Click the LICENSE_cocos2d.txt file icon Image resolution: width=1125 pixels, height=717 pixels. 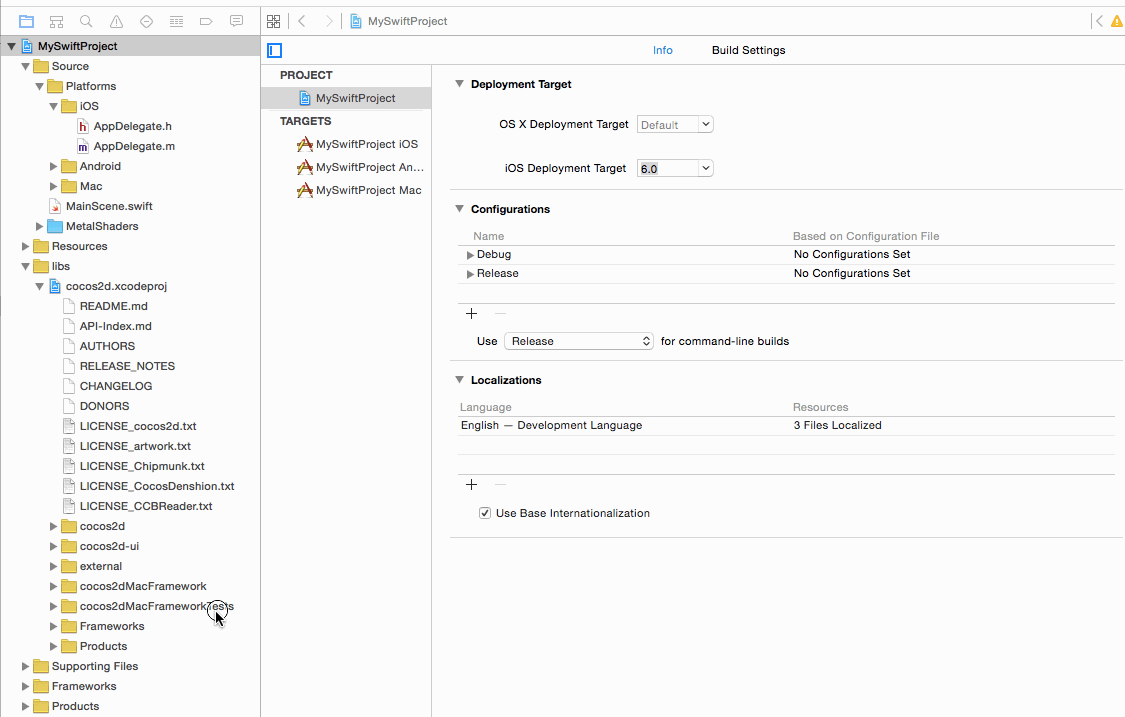(69, 426)
